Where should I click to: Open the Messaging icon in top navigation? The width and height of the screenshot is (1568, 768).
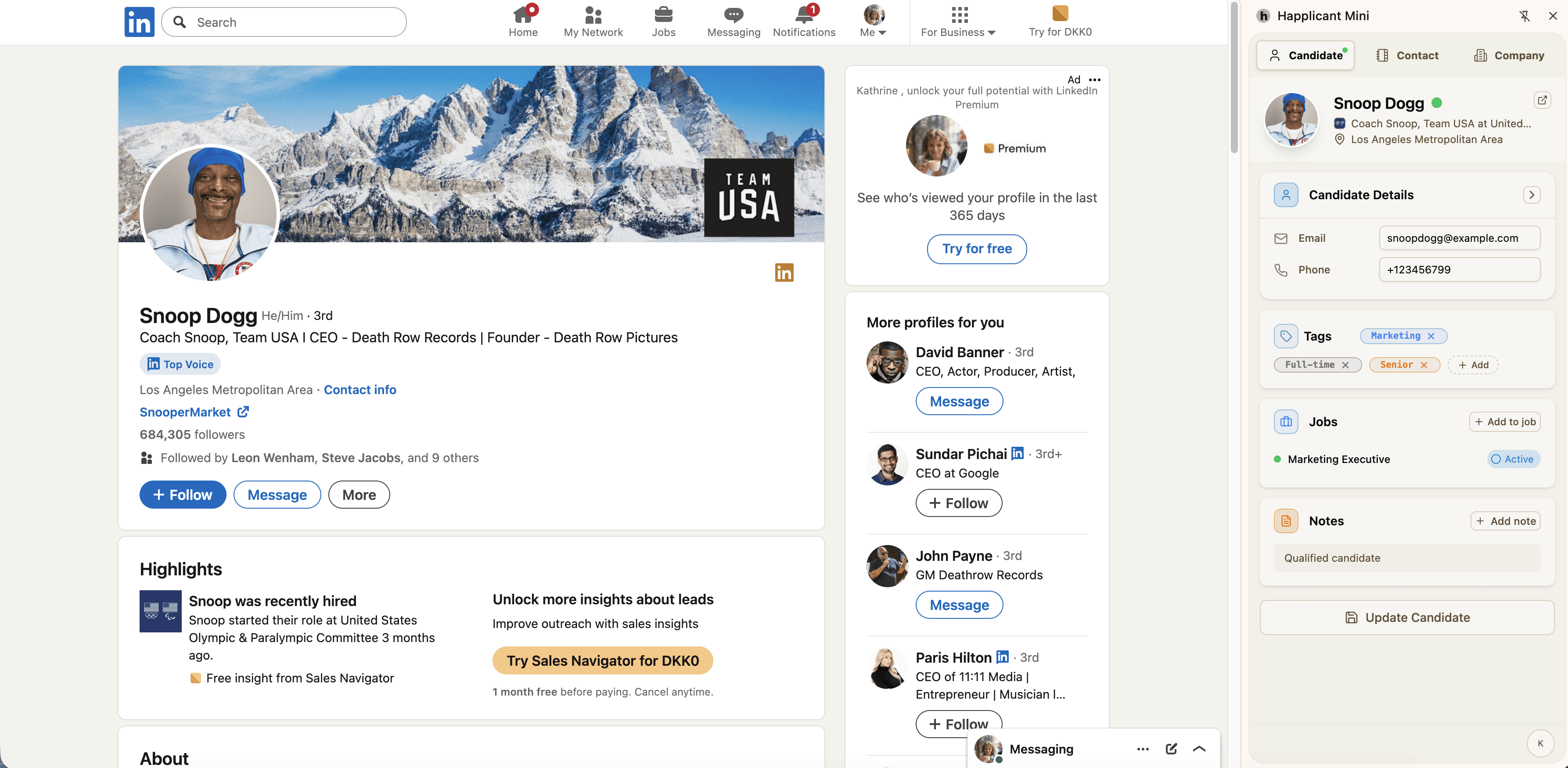coord(733,14)
